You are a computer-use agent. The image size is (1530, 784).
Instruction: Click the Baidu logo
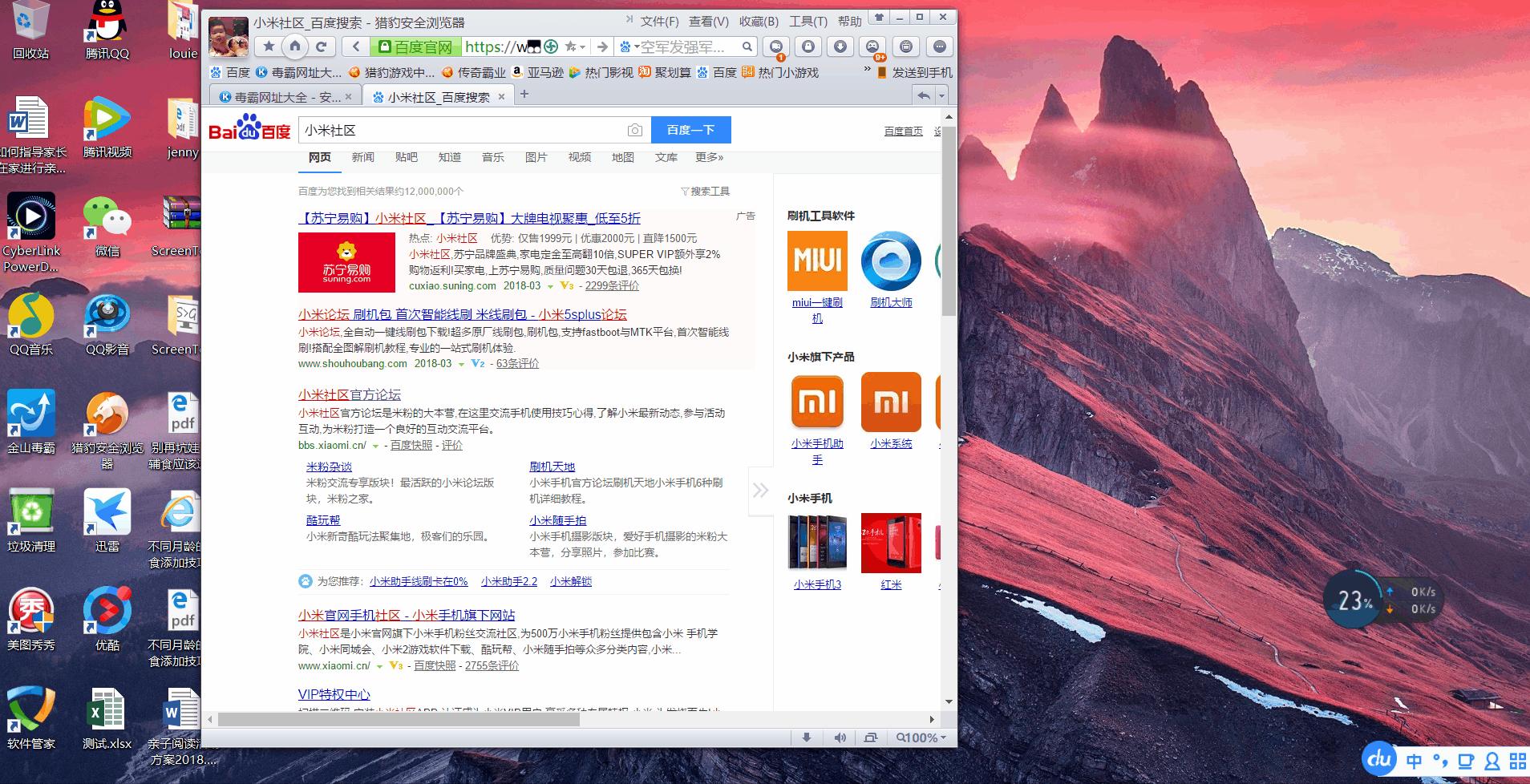tap(249, 128)
